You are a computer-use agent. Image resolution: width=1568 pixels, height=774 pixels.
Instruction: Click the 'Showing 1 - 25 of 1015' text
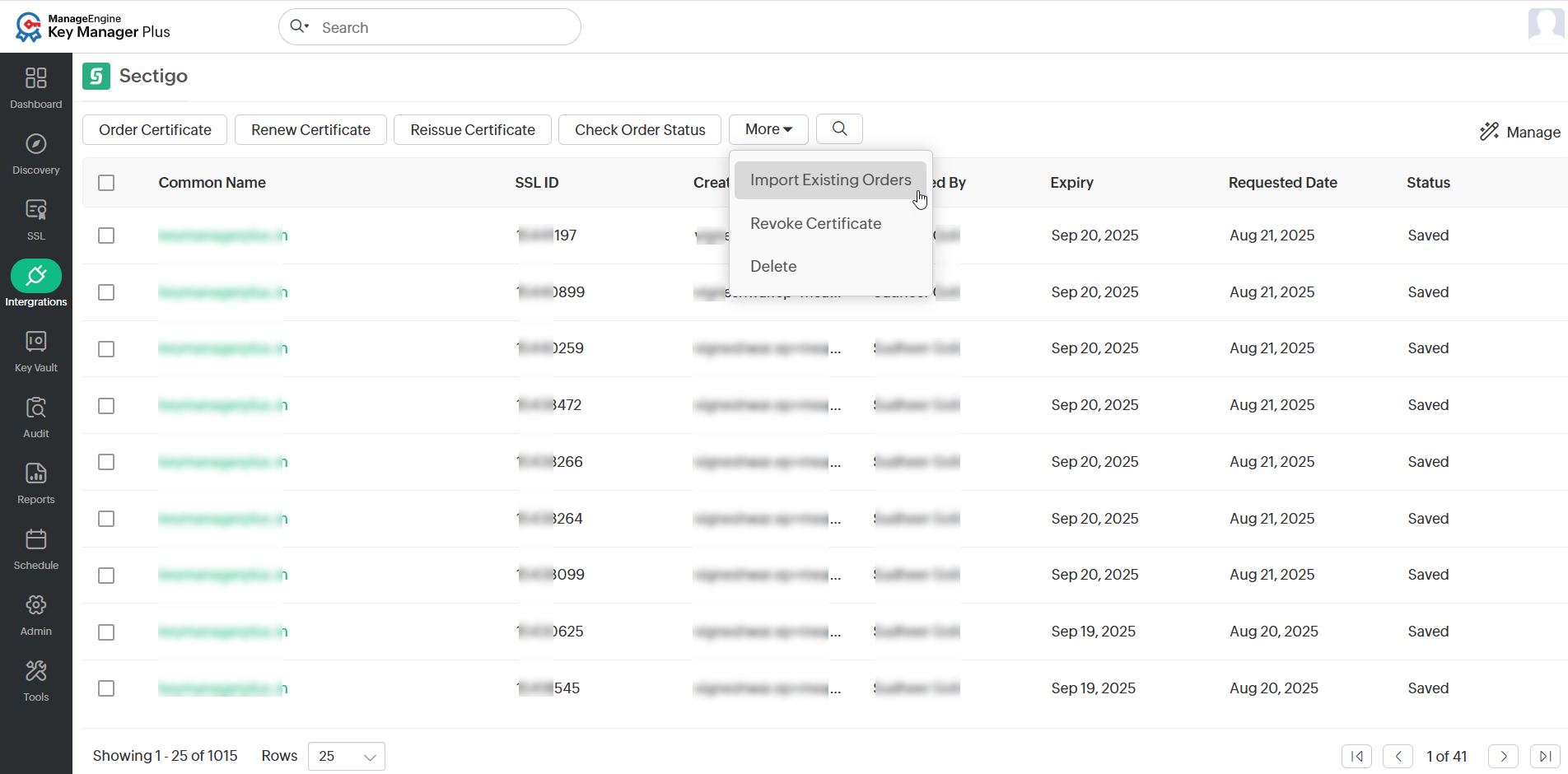pyautogui.click(x=165, y=756)
